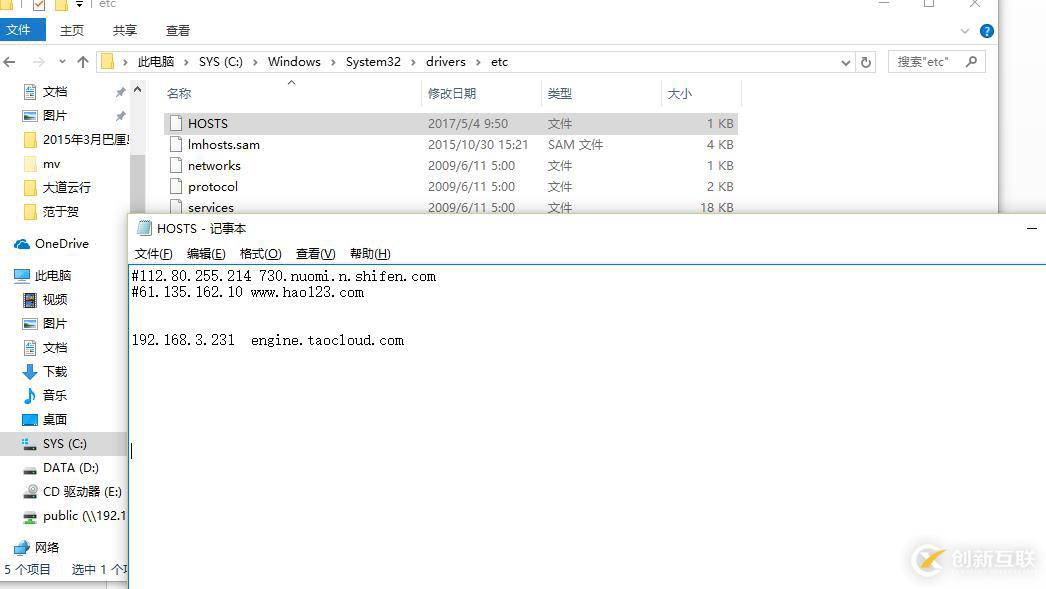Click the Back arrow in Explorer

9,62
